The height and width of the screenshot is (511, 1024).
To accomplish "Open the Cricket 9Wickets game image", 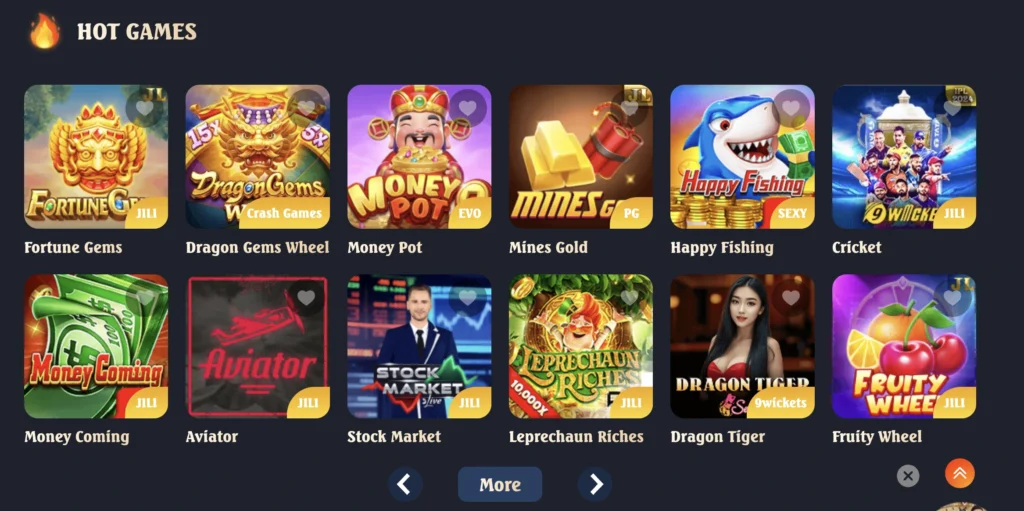I will [904, 157].
